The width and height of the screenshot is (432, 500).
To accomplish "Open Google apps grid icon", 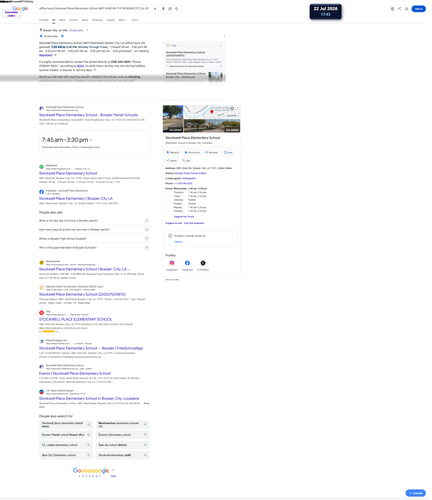I will (x=407, y=9).
